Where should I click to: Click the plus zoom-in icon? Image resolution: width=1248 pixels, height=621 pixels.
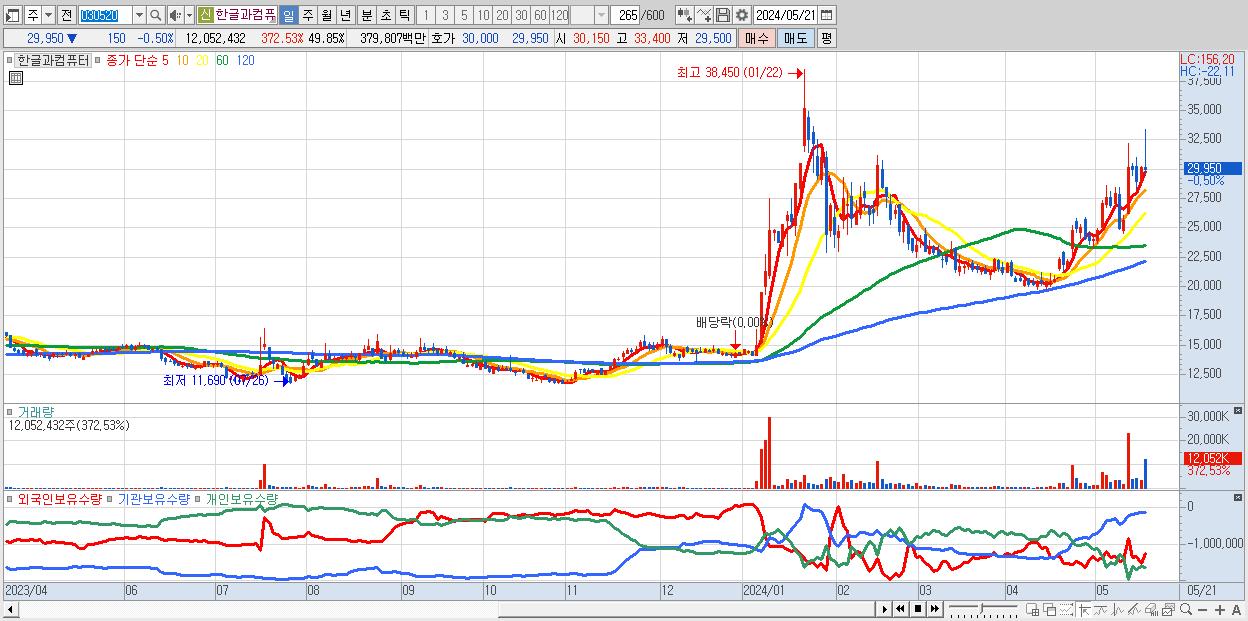click(x=1220, y=609)
